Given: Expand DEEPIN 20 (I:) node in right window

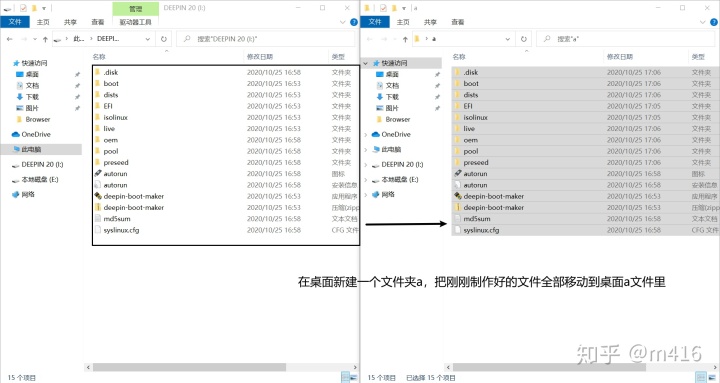Looking at the screenshot, I should click(366, 164).
